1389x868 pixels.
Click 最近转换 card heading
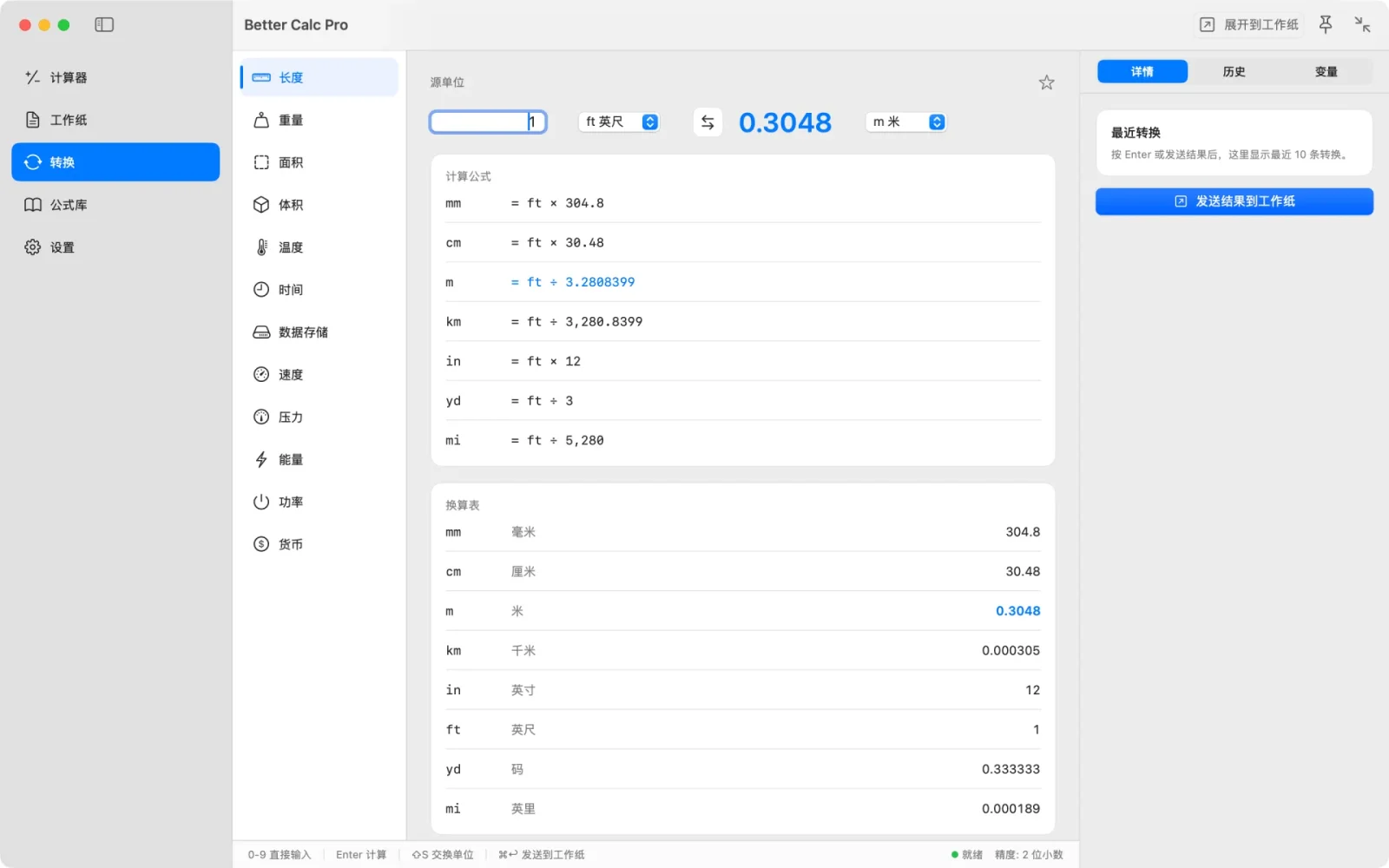tap(1136, 133)
